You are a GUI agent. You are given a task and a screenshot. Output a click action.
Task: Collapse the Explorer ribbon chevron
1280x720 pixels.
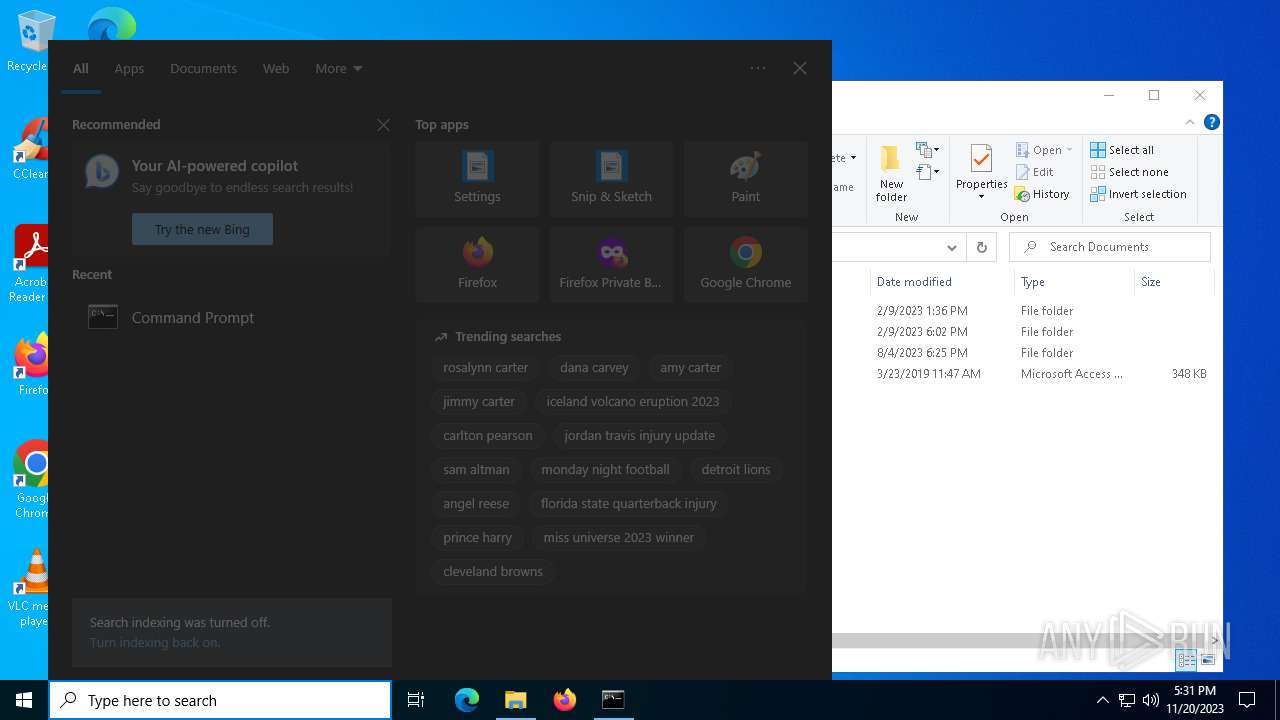point(1190,122)
